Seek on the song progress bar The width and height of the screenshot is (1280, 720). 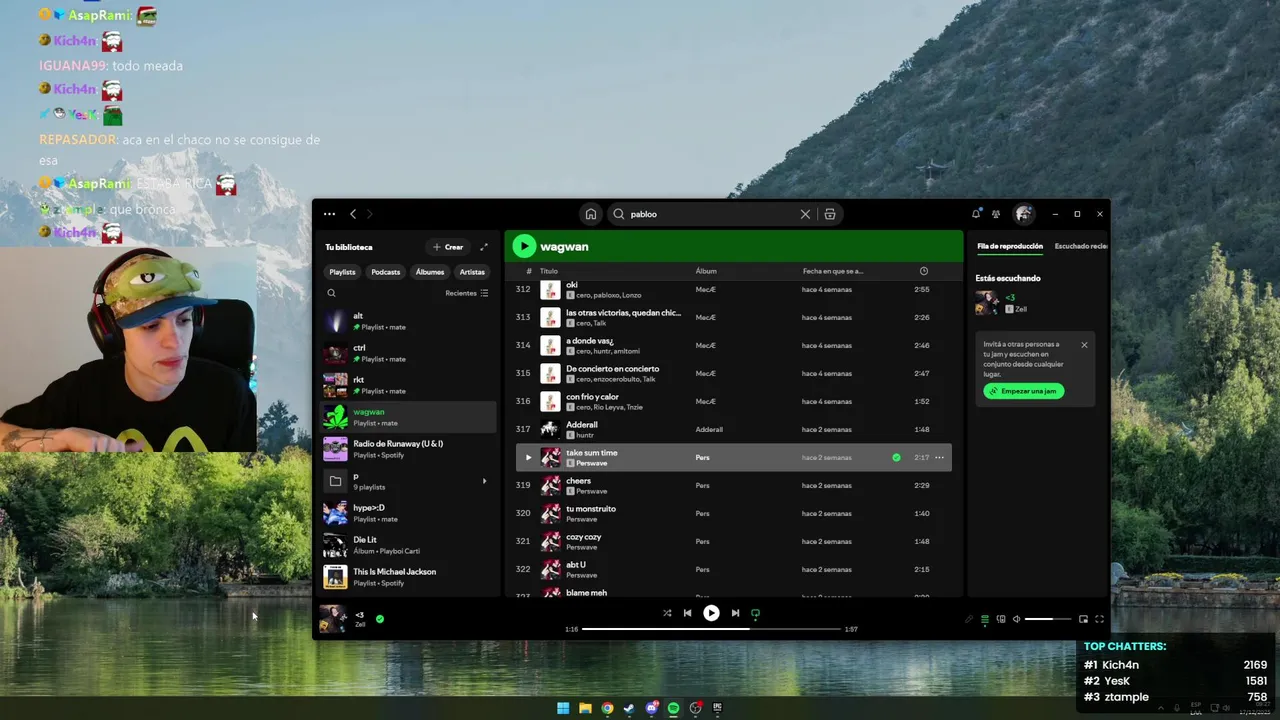click(x=711, y=629)
